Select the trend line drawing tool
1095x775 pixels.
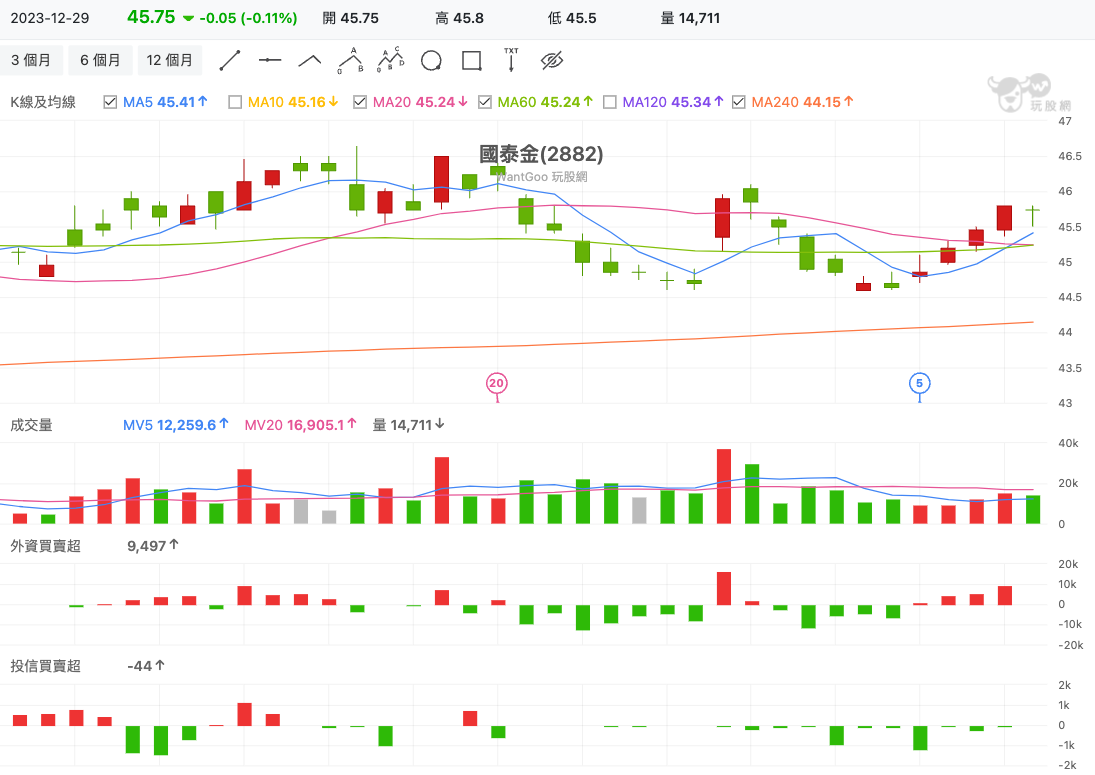[230, 61]
